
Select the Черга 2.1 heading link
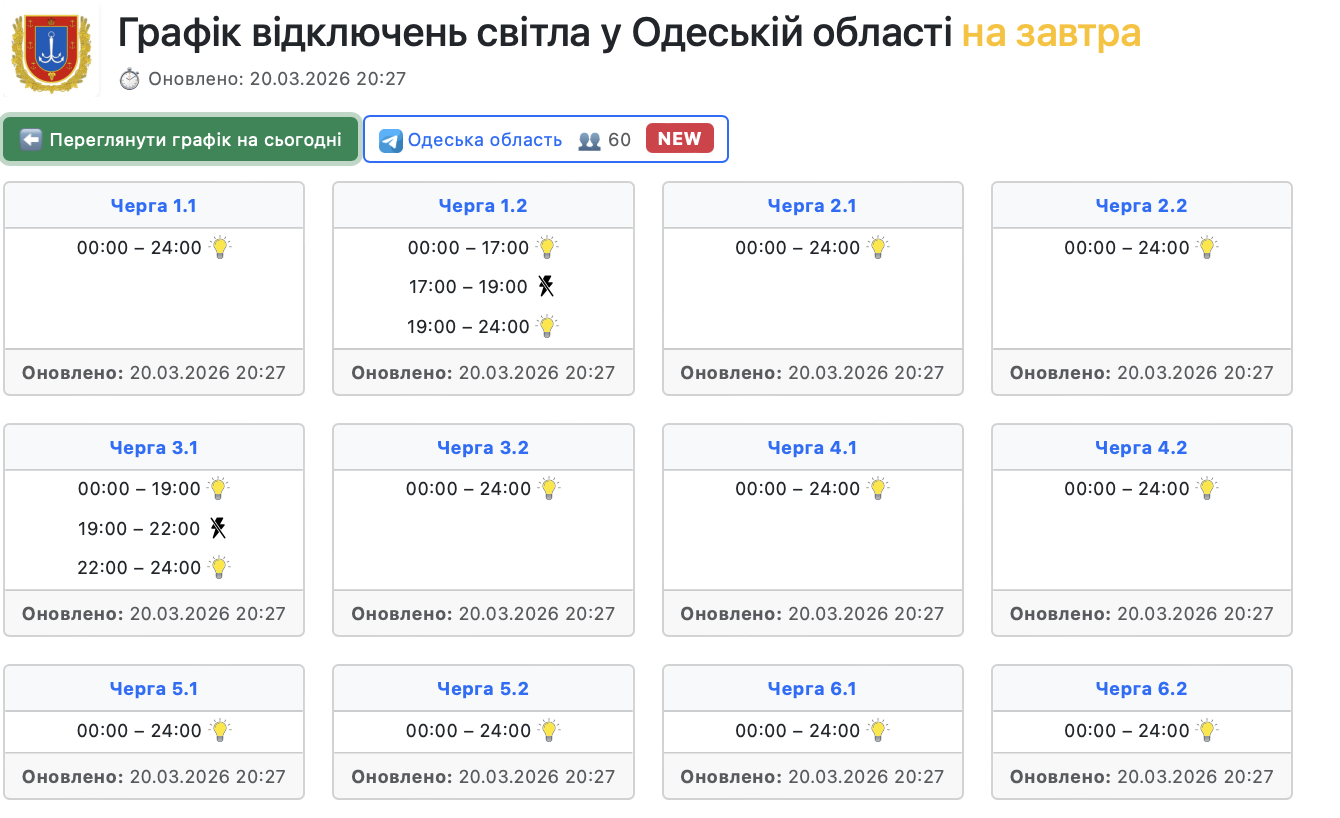click(812, 206)
